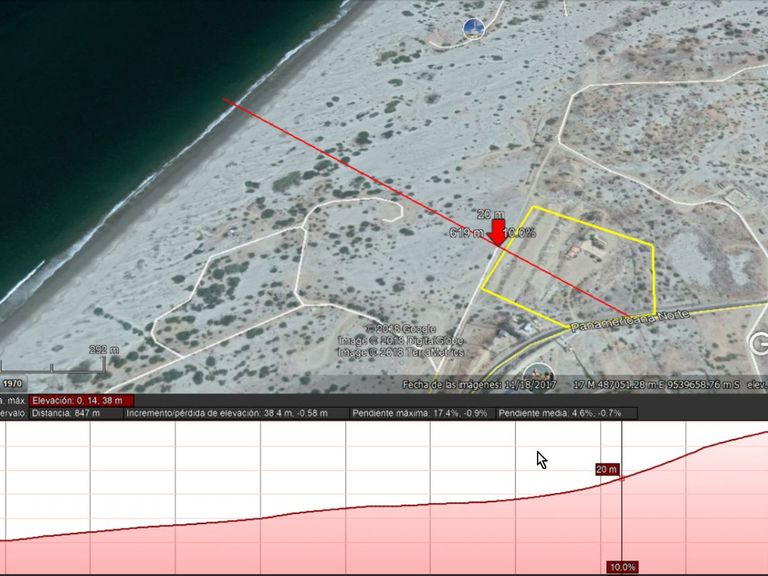Click the 20 m elevation label on profile
Screen dimensions: 768x576
coord(607,469)
